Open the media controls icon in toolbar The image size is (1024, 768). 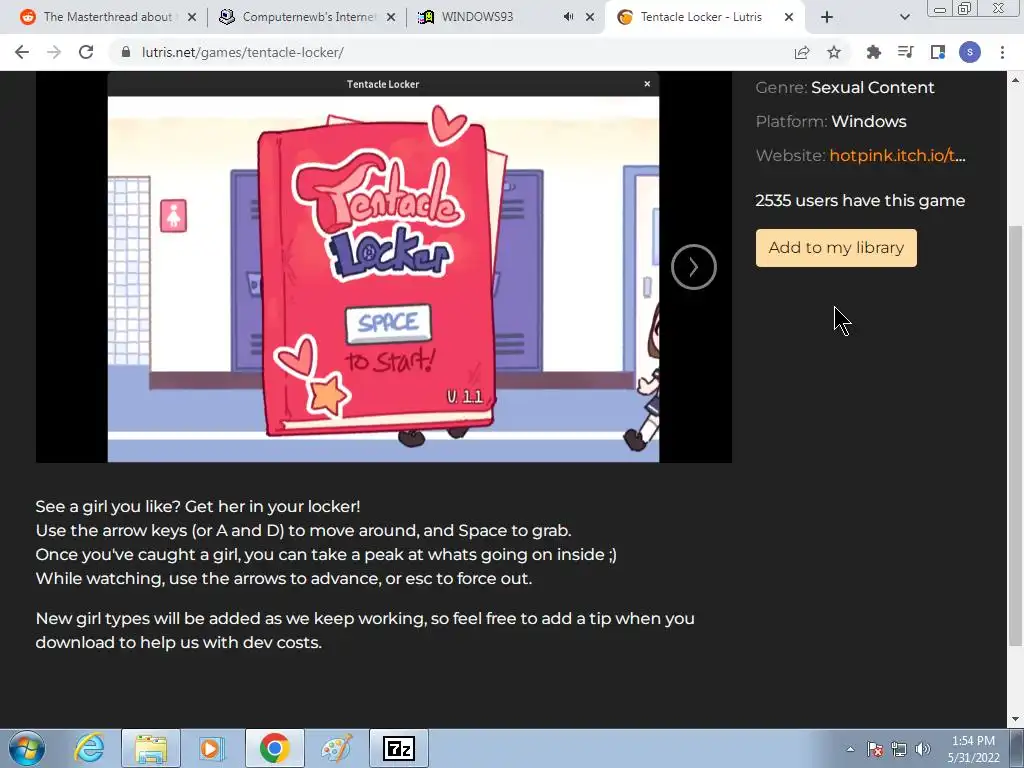pos(906,52)
